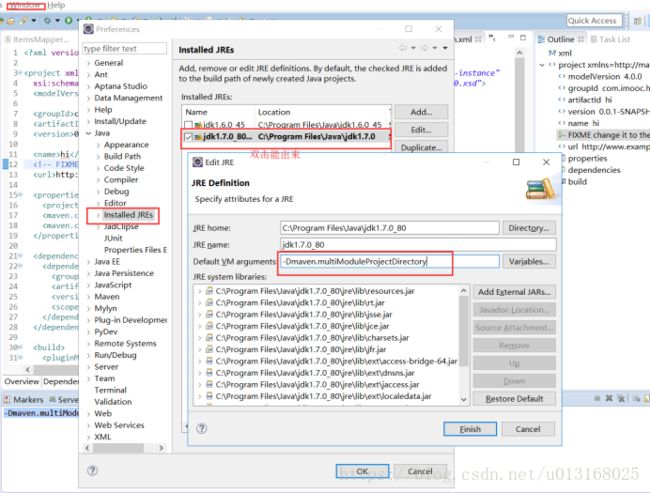Click Cancel in Edit JRE dialog
The height and width of the screenshot is (493, 650).
[528, 429]
